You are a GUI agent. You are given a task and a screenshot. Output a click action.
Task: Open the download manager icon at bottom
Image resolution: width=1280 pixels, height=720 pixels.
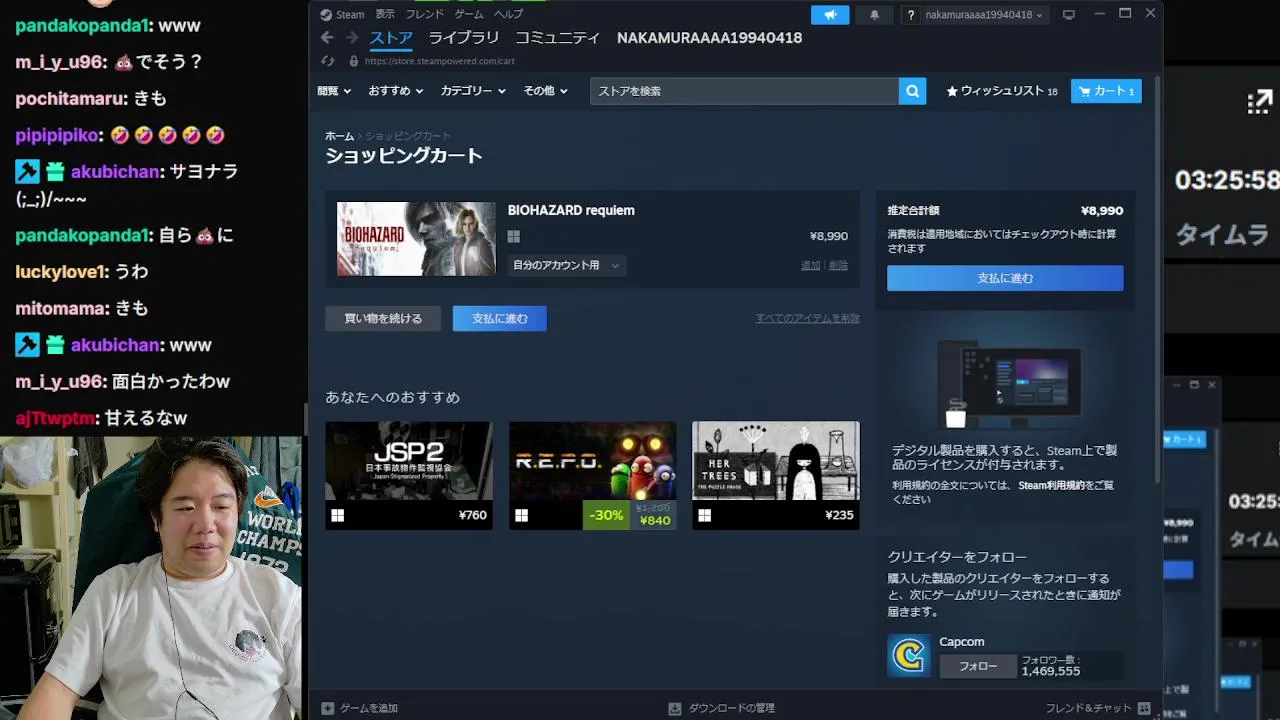click(x=675, y=708)
